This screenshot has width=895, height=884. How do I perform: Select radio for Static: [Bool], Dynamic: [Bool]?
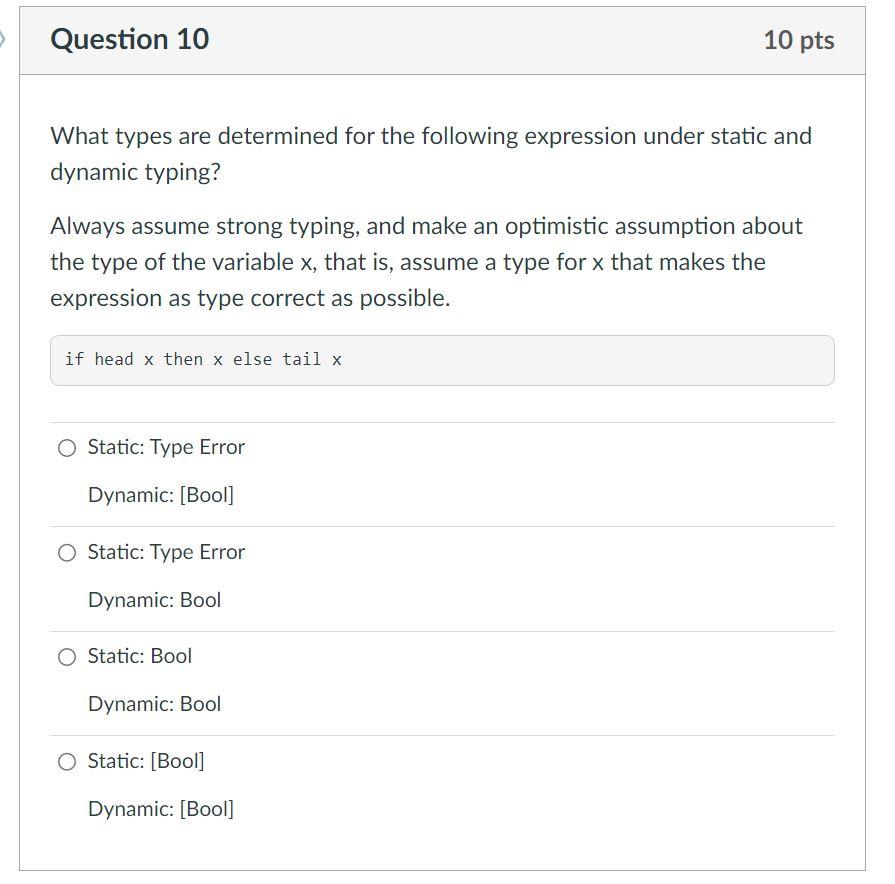pos(67,761)
